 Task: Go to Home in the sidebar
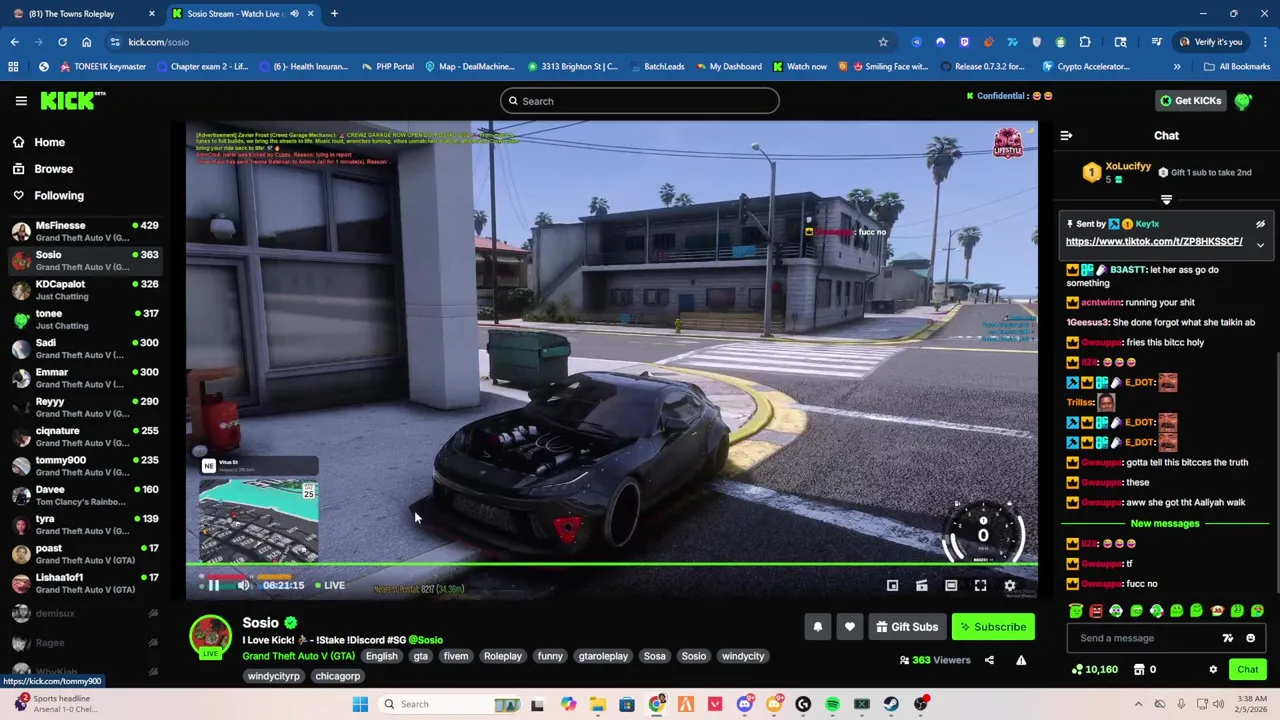(x=49, y=142)
